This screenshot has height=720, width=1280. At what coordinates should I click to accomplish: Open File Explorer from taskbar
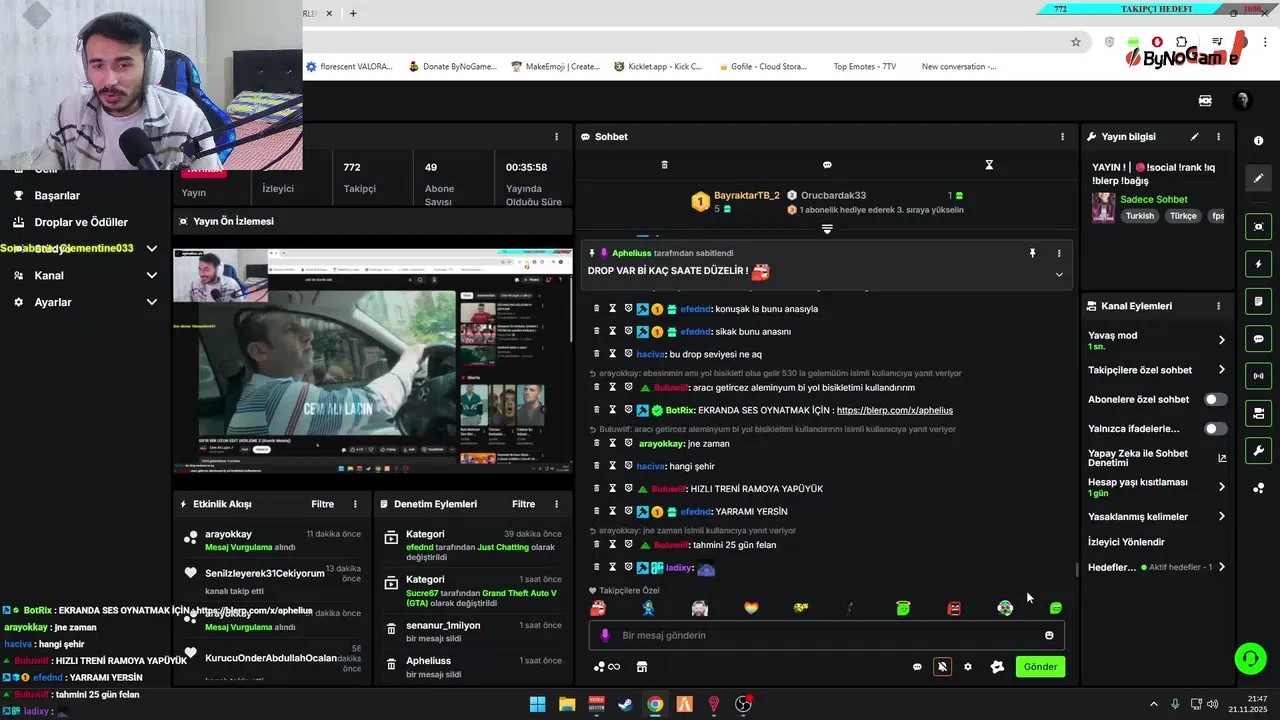[567, 704]
